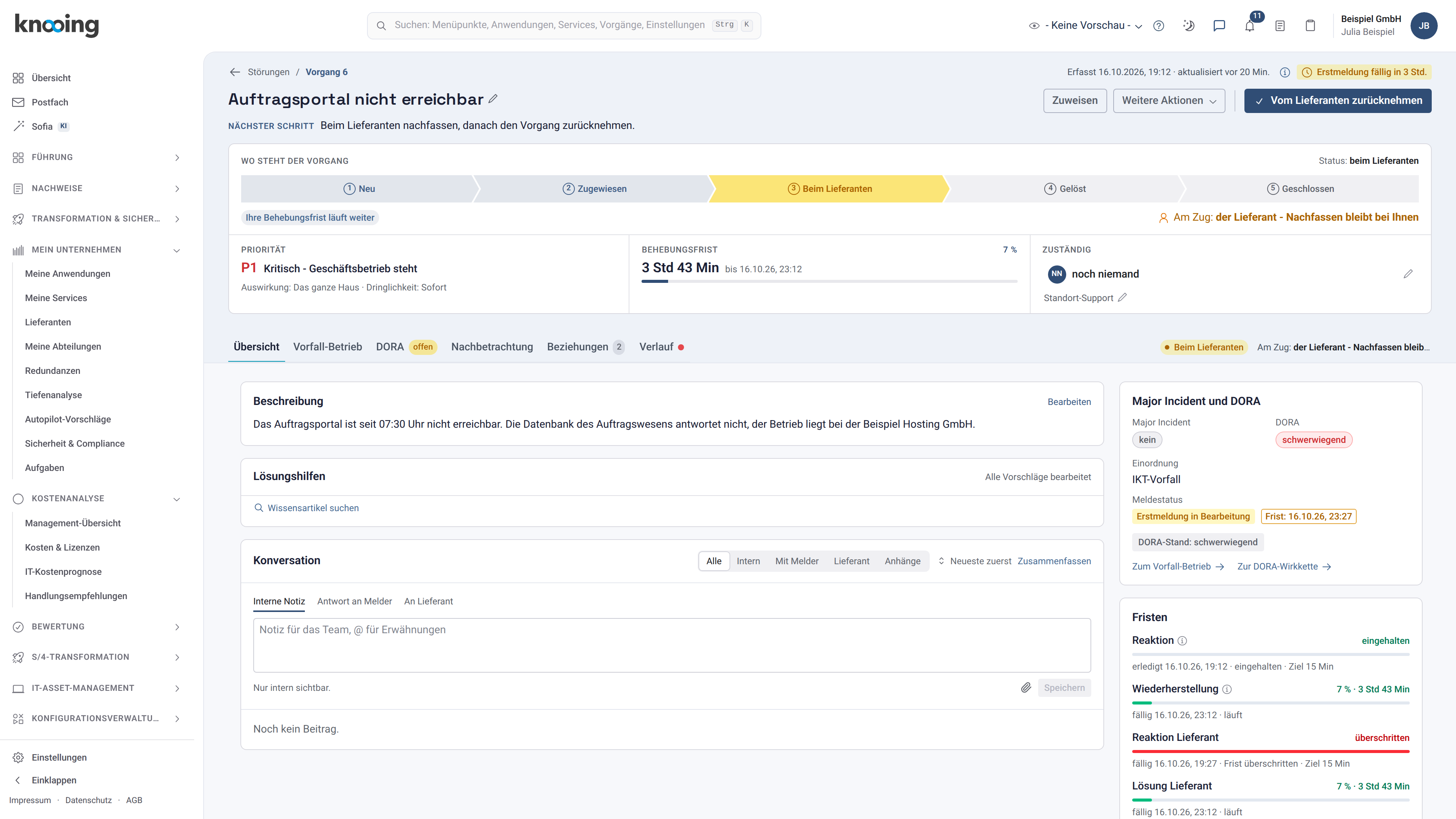Open the Keine Vorschau dropdown

click(x=1085, y=25)
